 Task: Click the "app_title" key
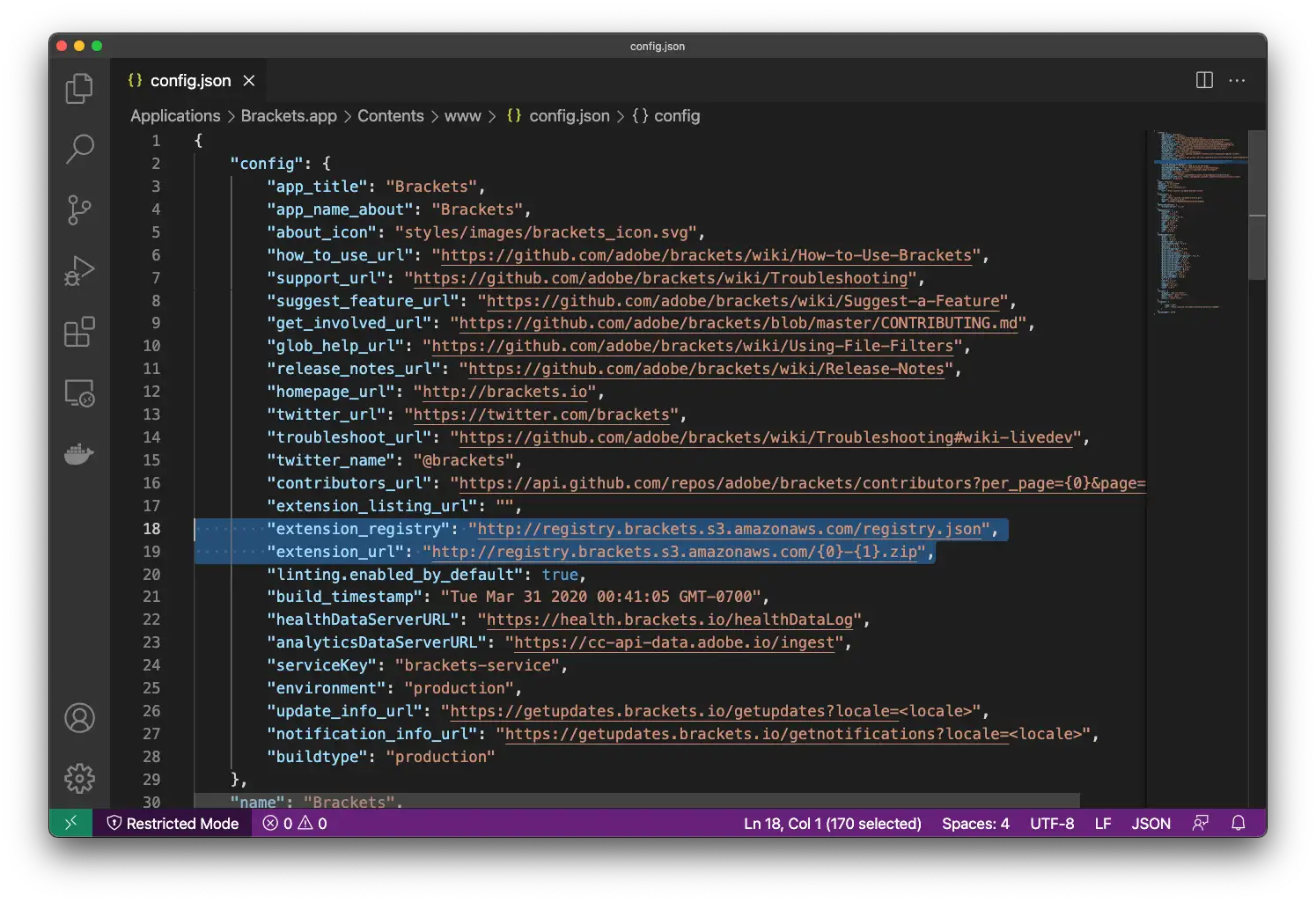tap(317, 187)
